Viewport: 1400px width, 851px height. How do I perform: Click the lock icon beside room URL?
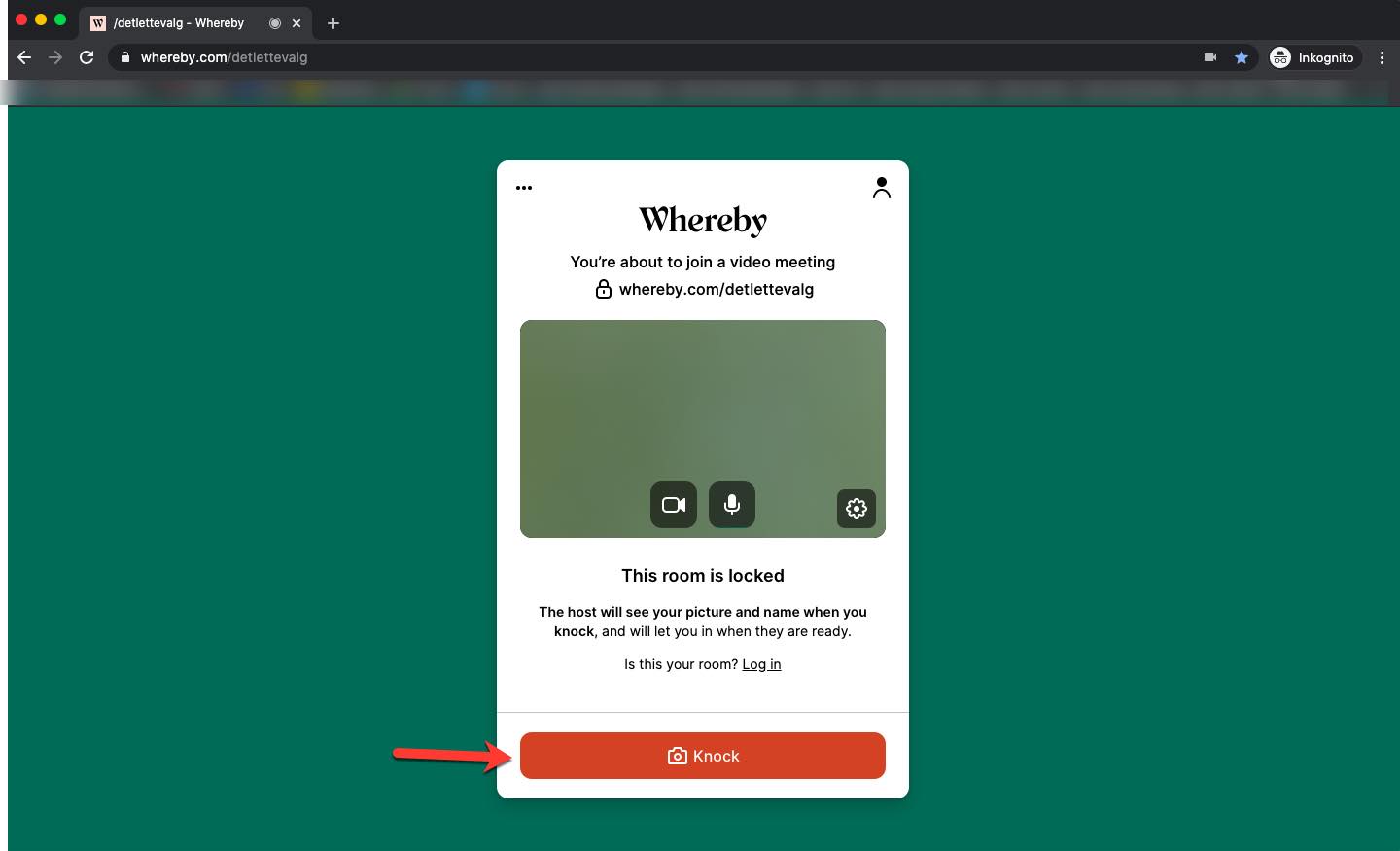tap(604, 289)
